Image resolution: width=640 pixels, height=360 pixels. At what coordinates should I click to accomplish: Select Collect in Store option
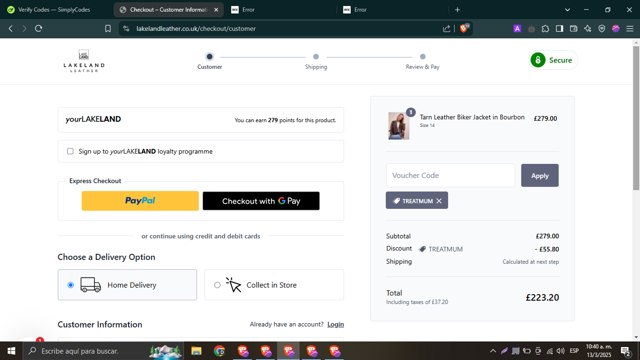tap(274, 285)
